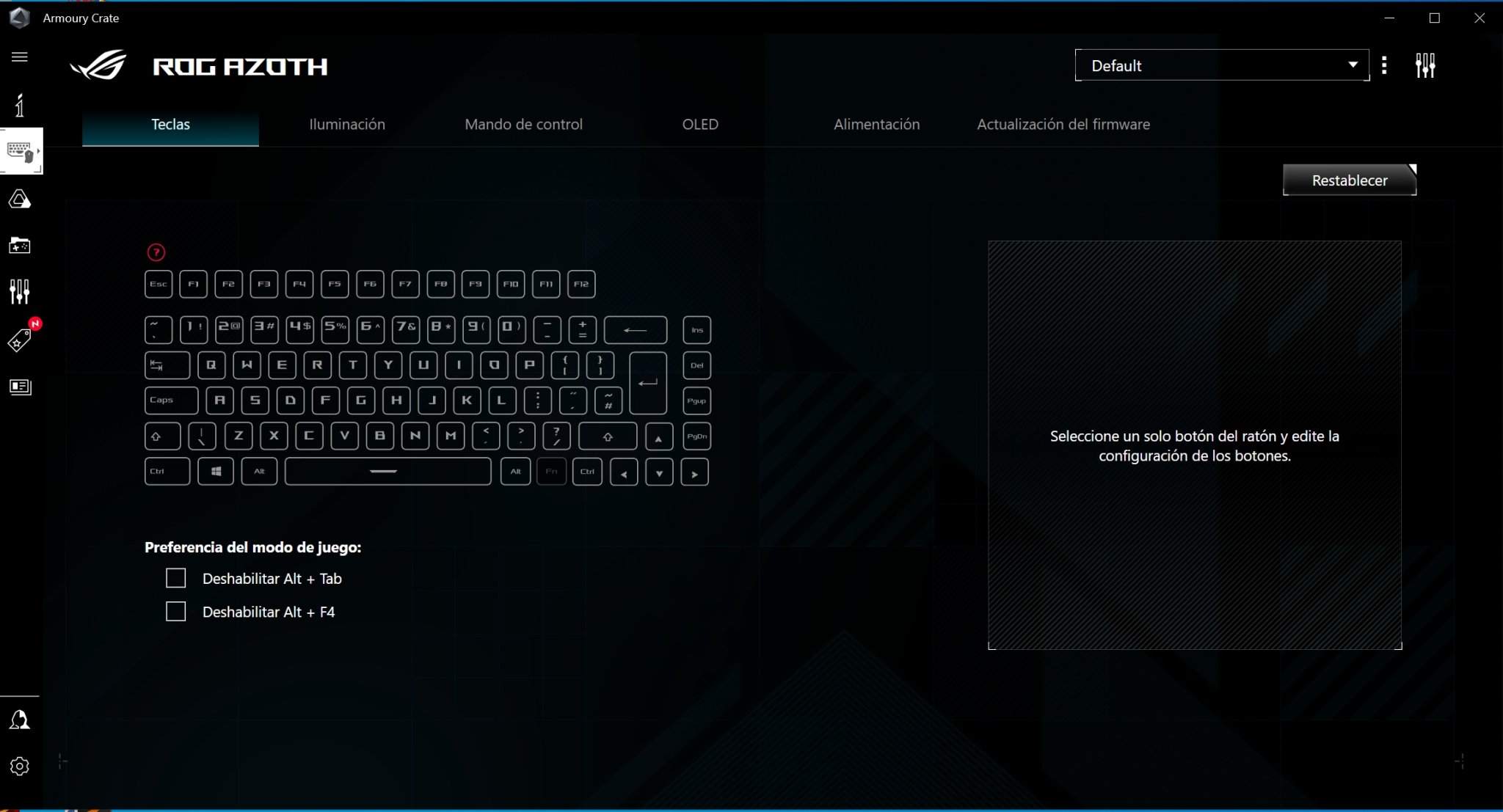Select the left Shift key
Image resolution: width=1503 pixels, height=812 pixels.
coord(162,436)
